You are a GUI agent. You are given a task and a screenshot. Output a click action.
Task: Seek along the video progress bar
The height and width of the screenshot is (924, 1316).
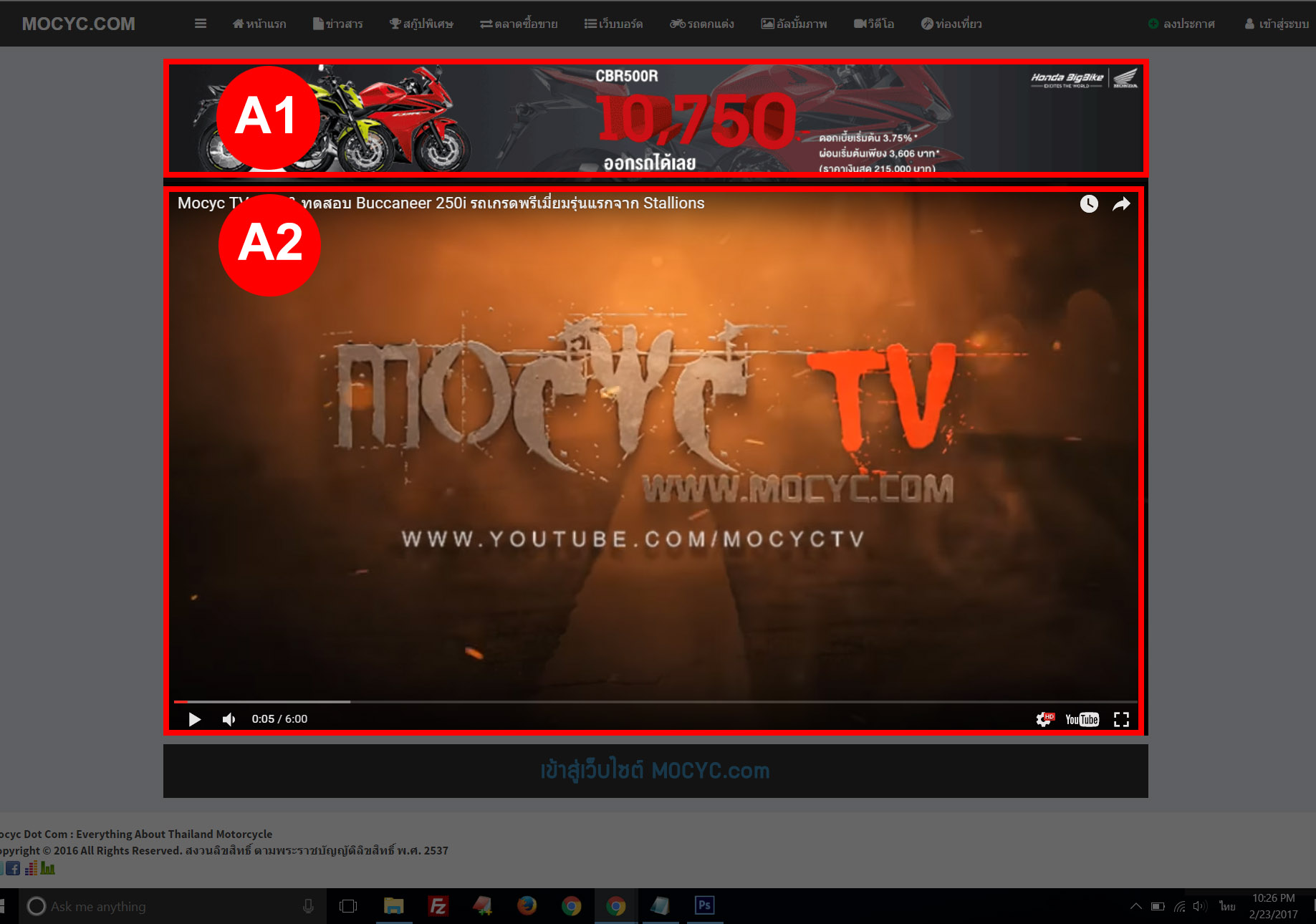pos(655,702)
